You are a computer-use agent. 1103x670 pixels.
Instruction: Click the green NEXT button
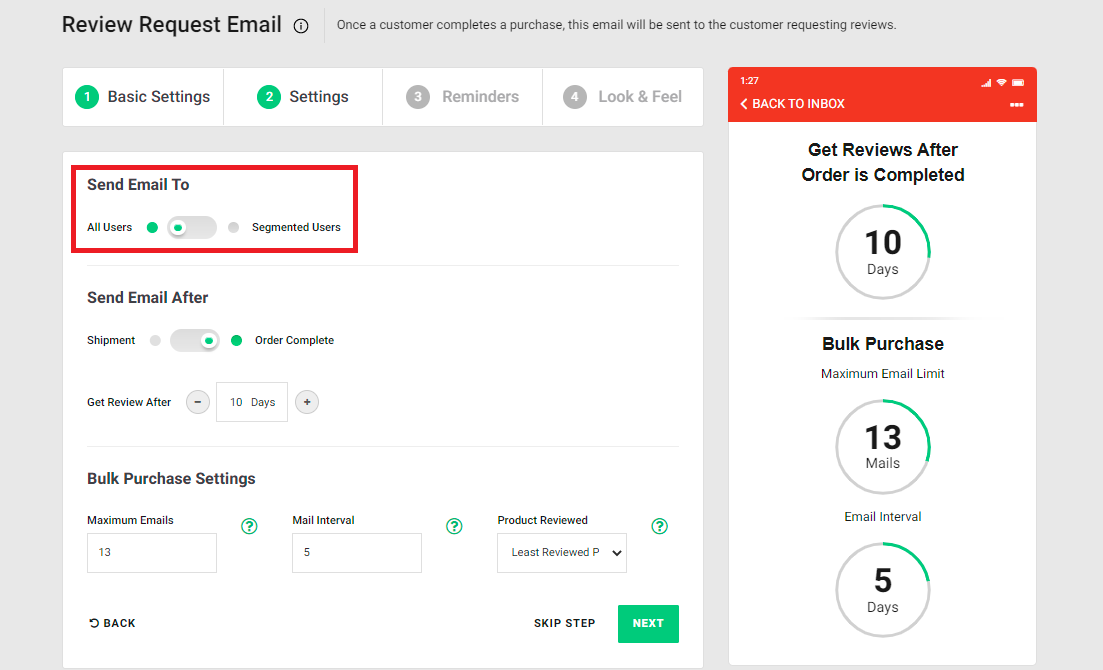pos(648,624)
